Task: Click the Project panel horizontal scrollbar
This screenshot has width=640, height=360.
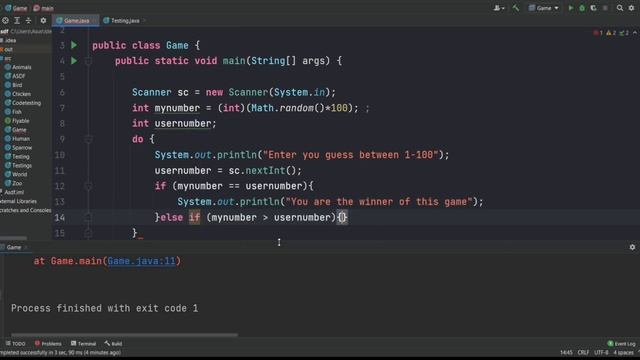Action: [x=13, y=238]
